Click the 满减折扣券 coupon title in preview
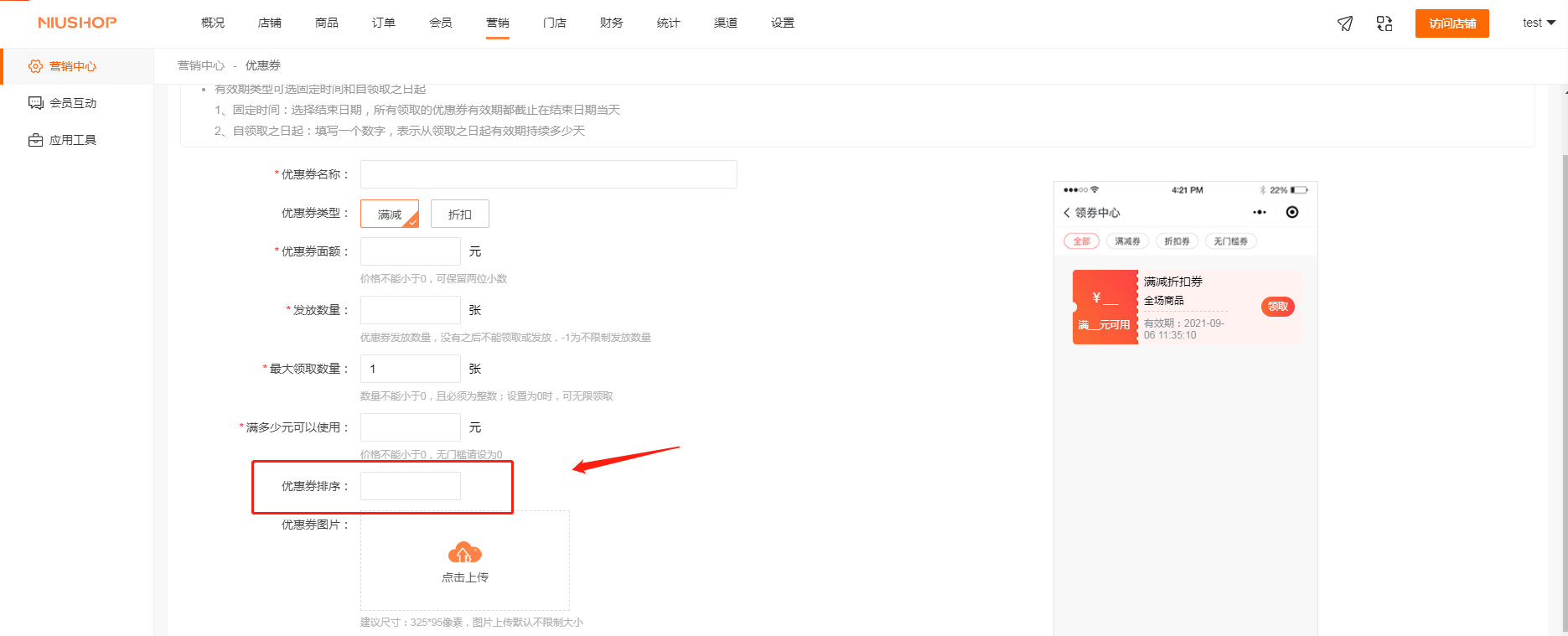The width and height of the screenshot is (1568, 636). (1173, 282)
